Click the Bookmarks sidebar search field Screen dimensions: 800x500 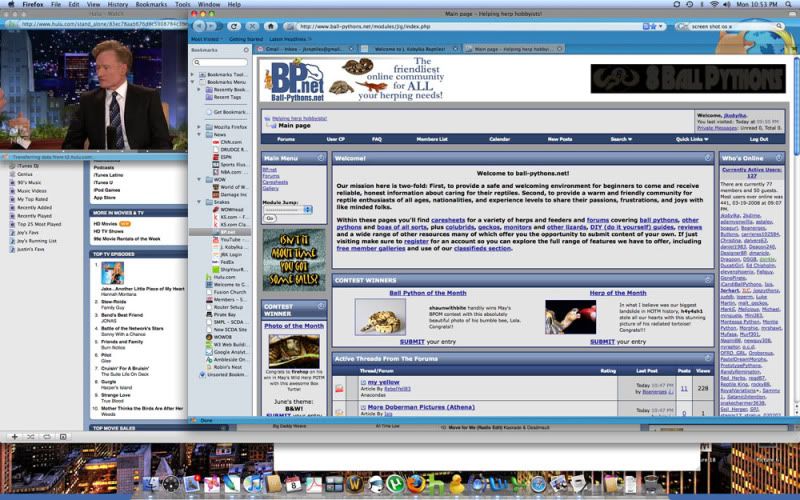pos(220,62)
